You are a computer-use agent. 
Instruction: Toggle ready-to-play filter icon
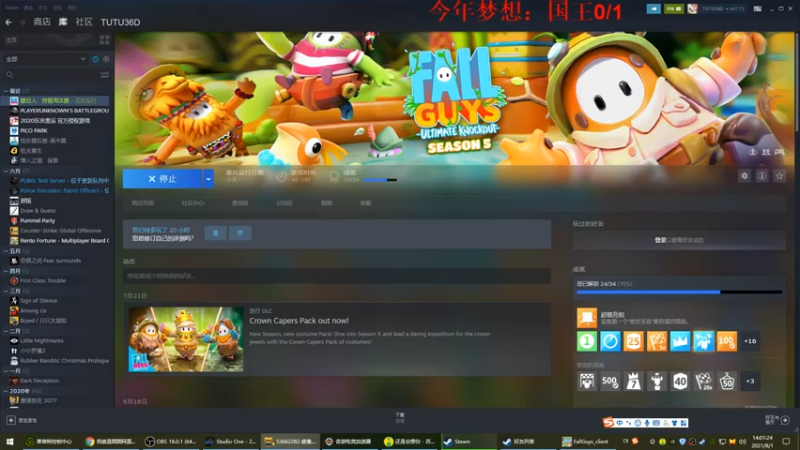click(106, 59)
